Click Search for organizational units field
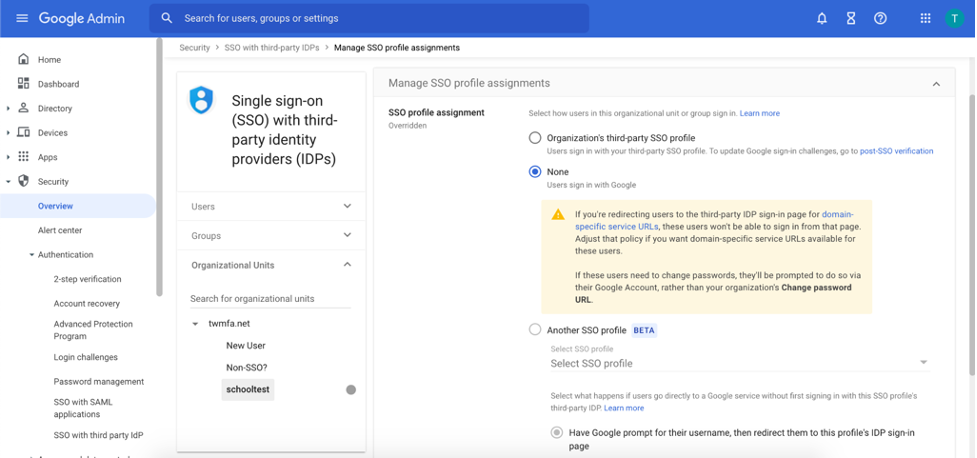 pyautogui.click(x=270, y=298)
